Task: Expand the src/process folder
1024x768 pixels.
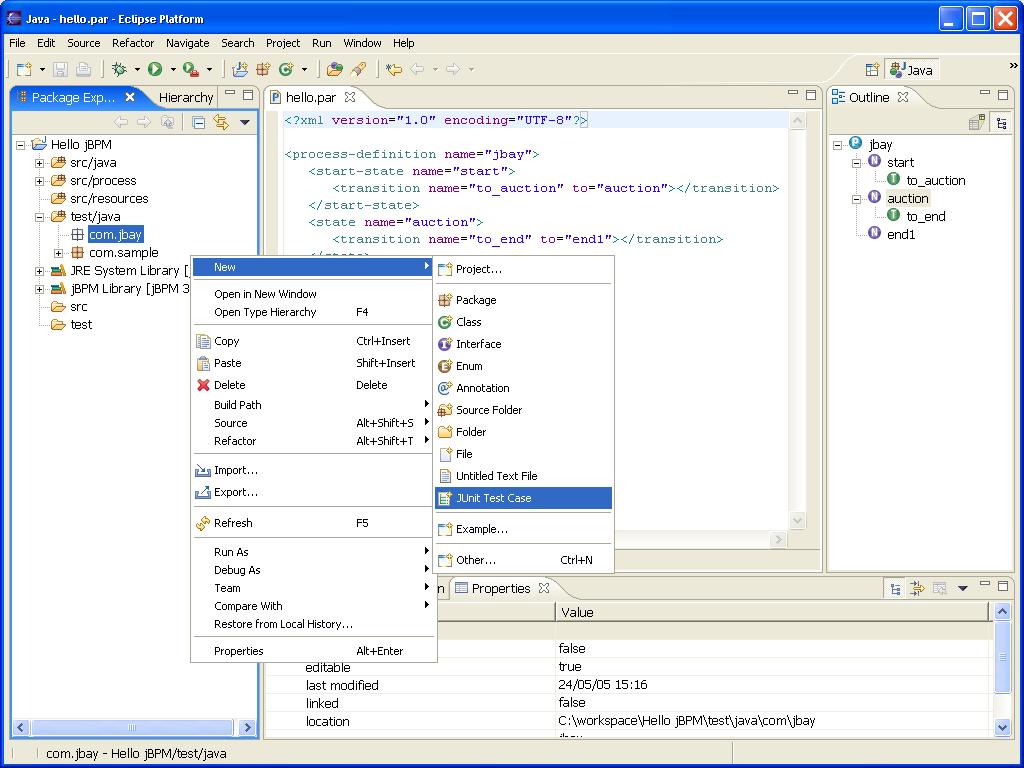Action: tap(40, 181)
